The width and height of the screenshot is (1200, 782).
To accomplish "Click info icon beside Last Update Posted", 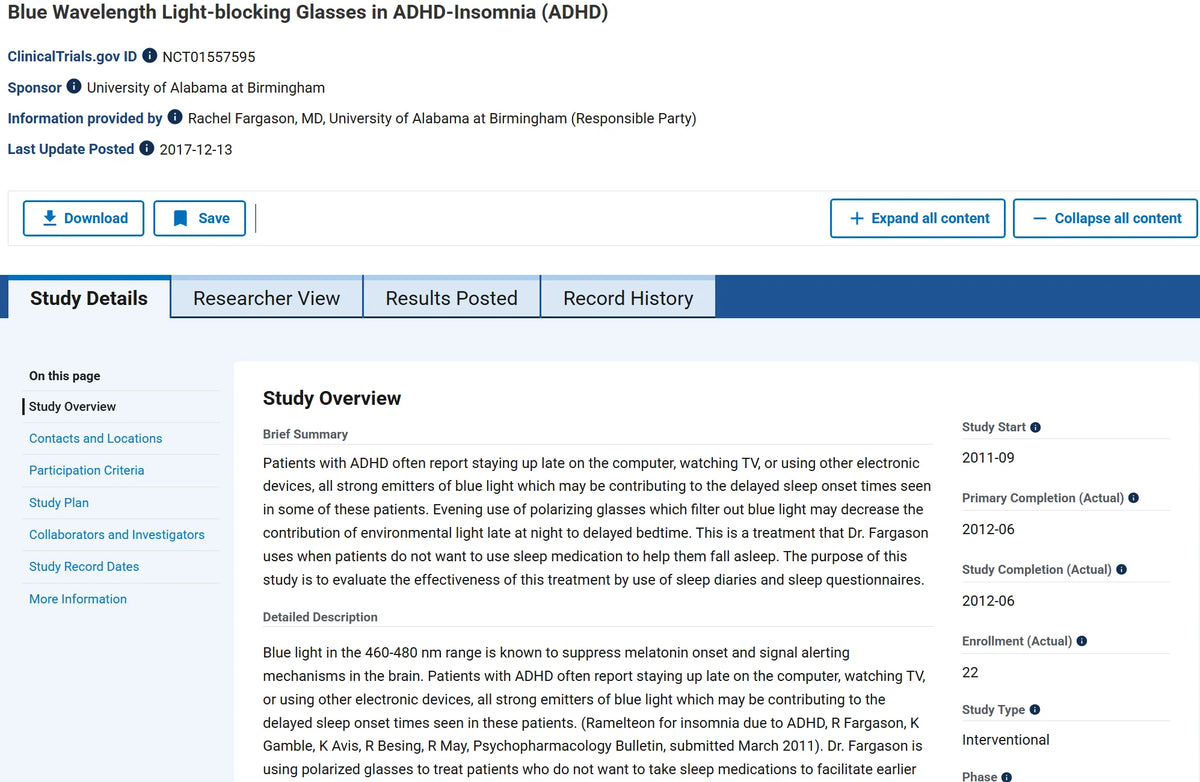I will coord(147,149).
